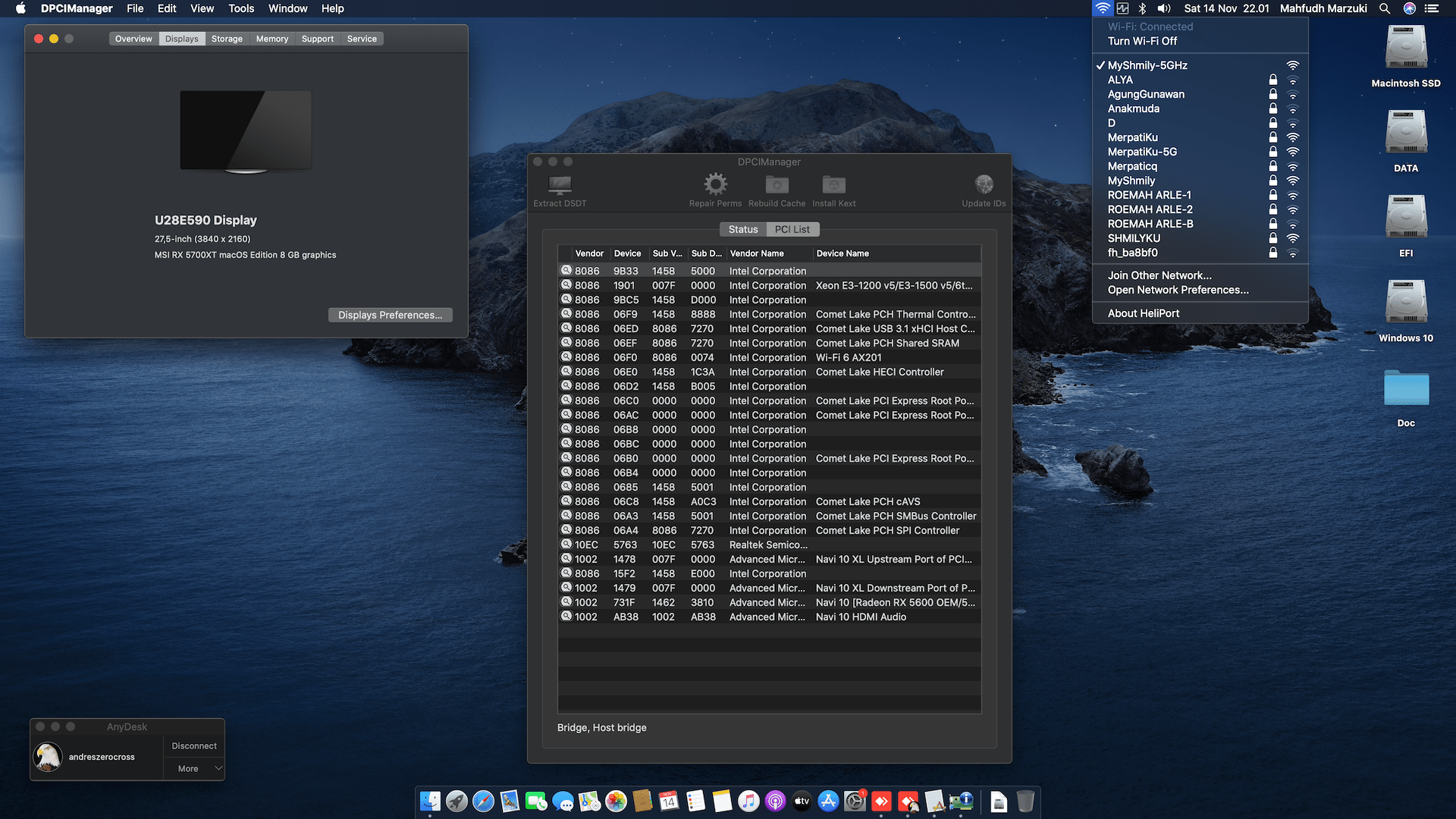Select the Comet Lake PCH Thermal Controller row

769,314
